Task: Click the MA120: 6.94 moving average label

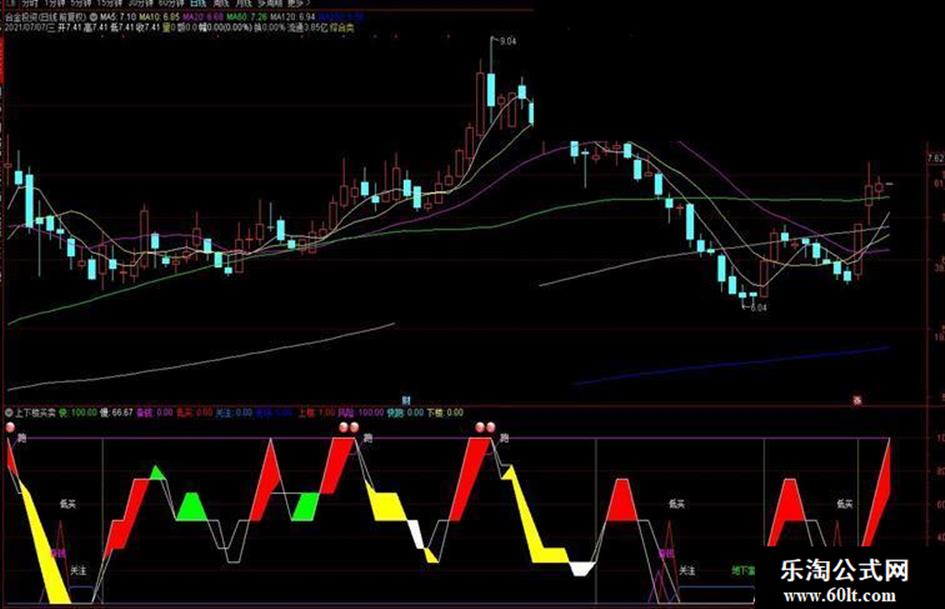Action: click(292, 16)
